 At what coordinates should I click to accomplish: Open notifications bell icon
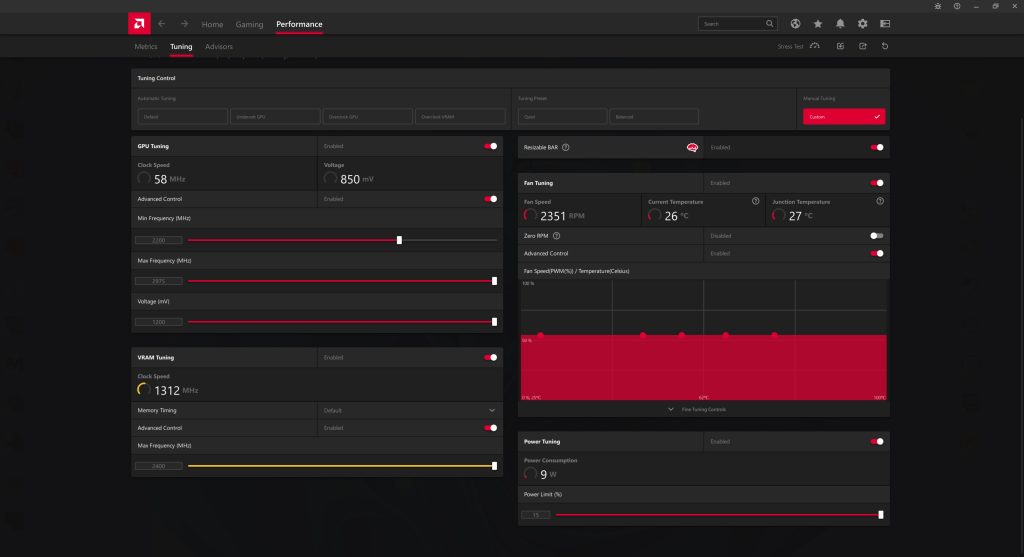[x=840, y=23]
